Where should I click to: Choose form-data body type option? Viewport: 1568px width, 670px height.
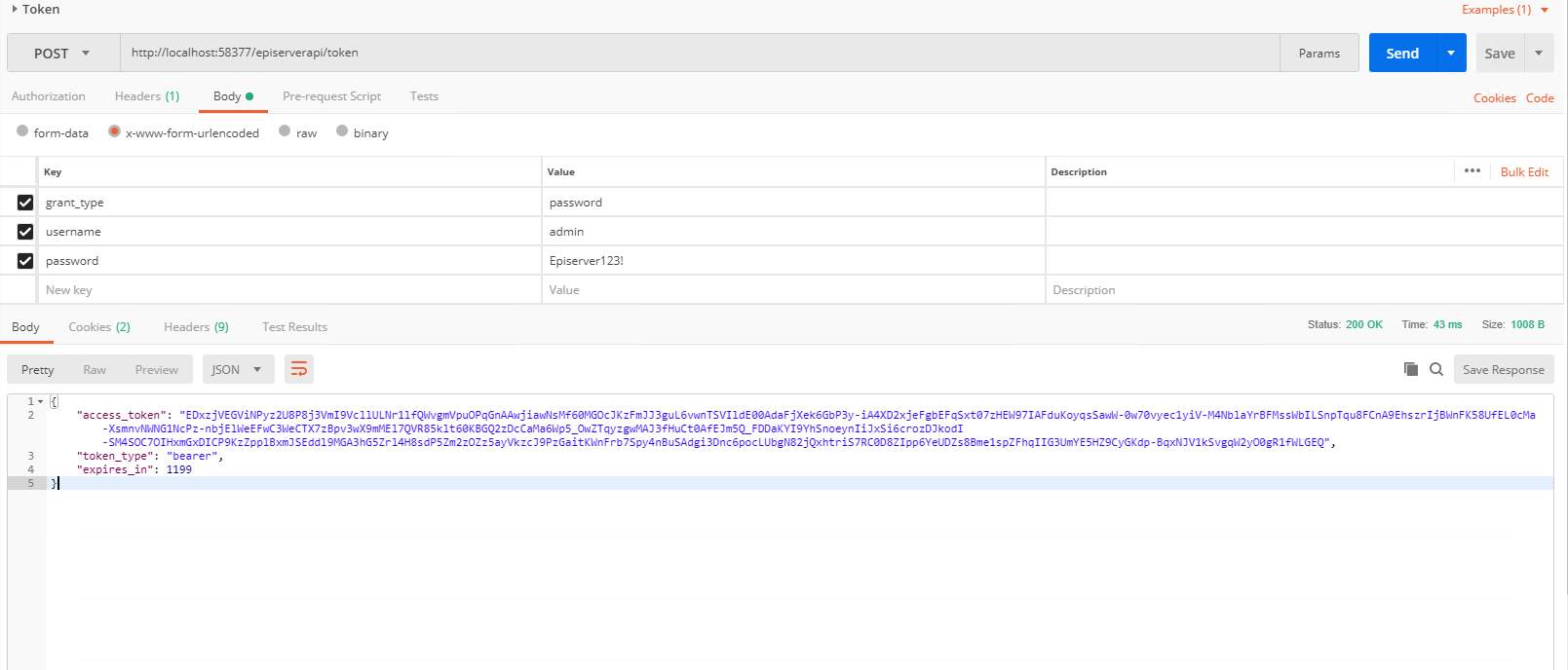click(x=22, y=131)
